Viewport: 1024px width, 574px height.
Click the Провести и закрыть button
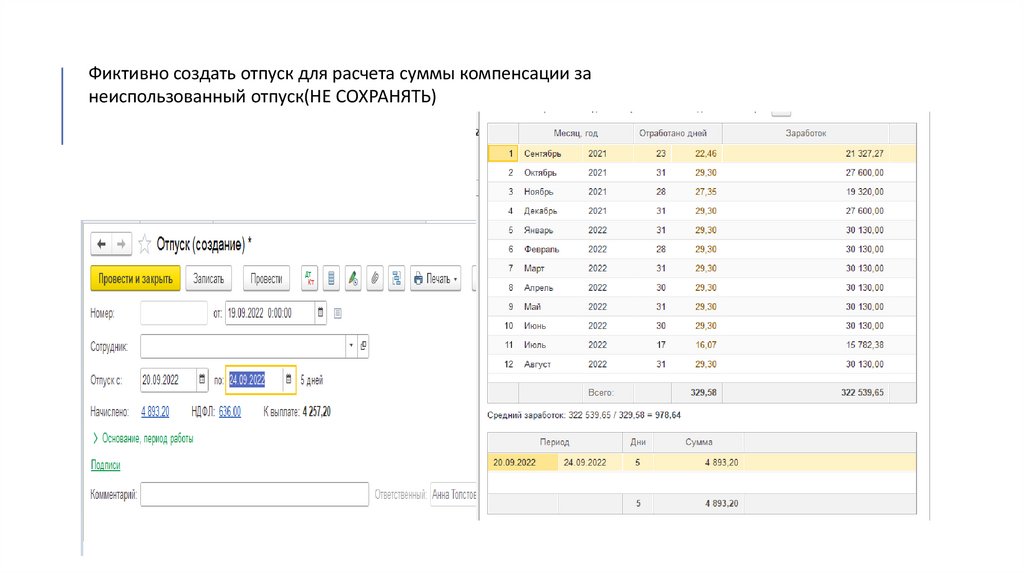pos(135,278)
